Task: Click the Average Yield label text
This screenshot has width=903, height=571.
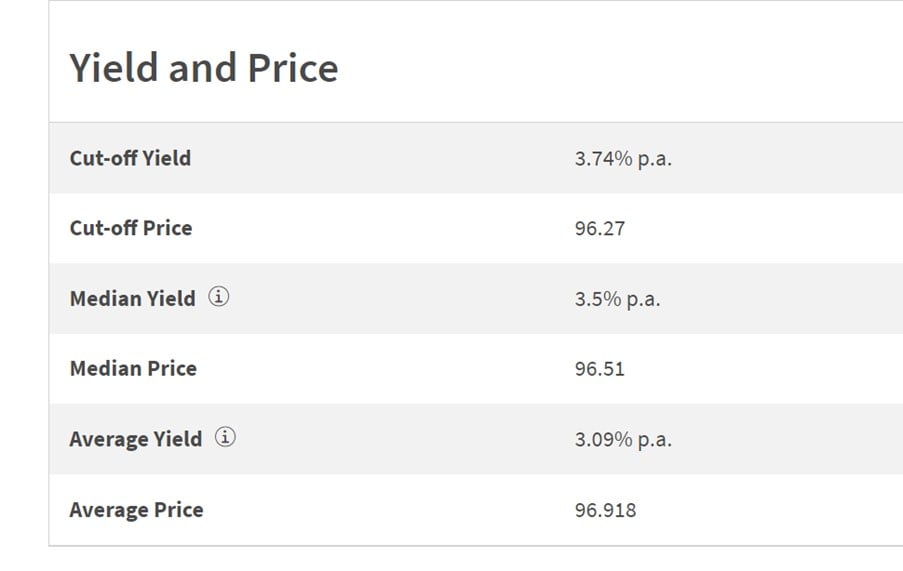Action: pyautogui.click(x=136, y=440)
